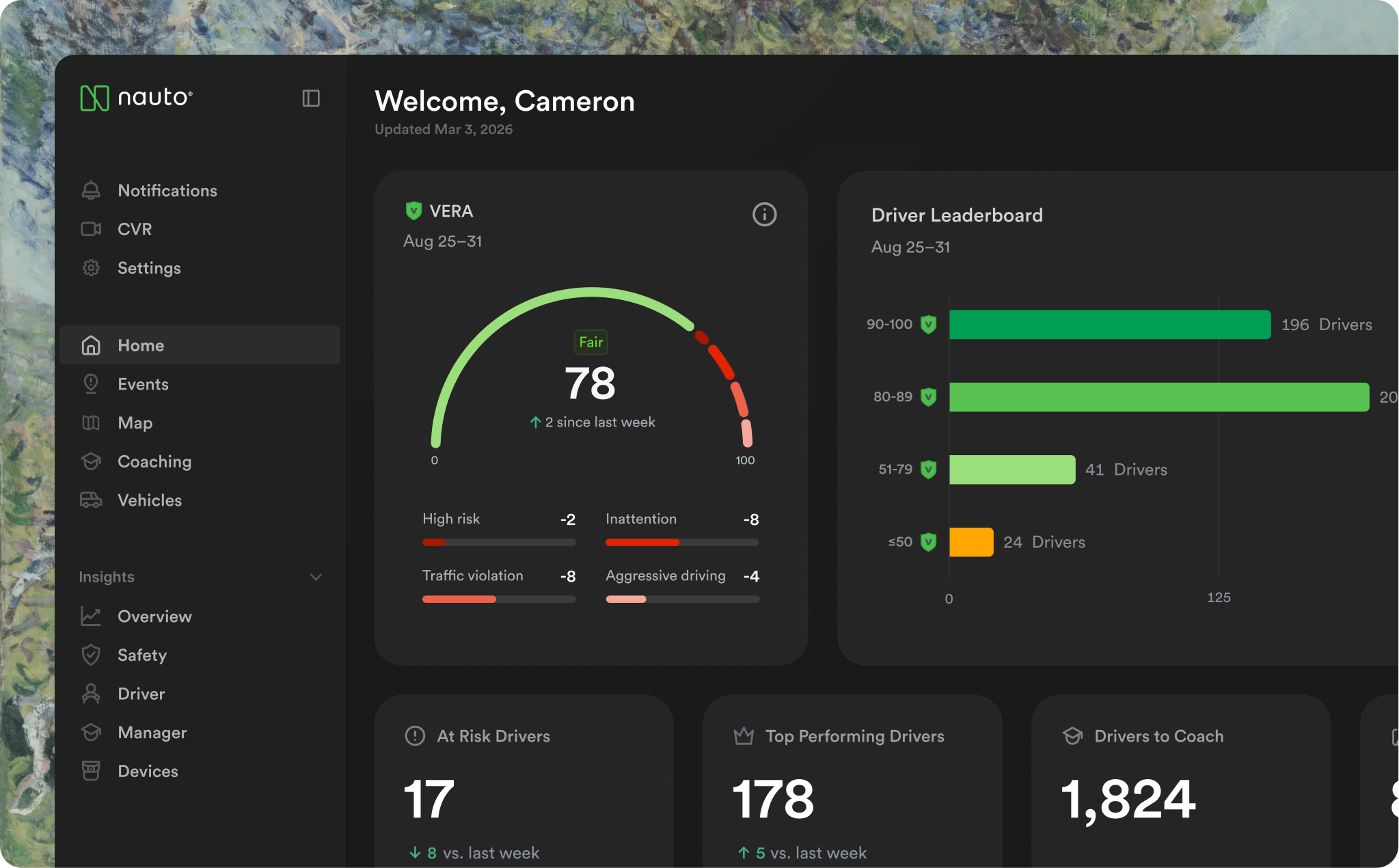Collapse sidebar using panel toggle icon
1399x868 pixels.
click(311, 98)
